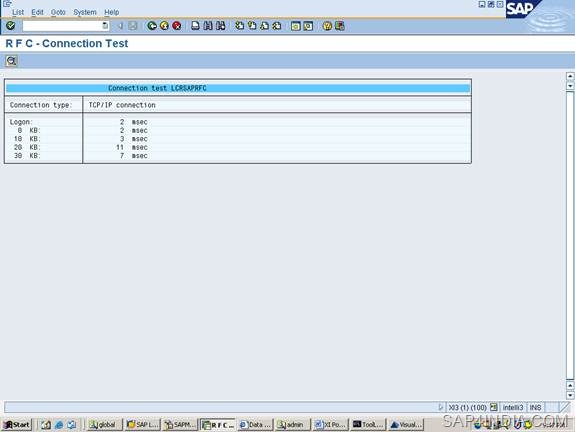575x432 pixels.
Task: Click the Create New Session icon
Action: point(296,26)
